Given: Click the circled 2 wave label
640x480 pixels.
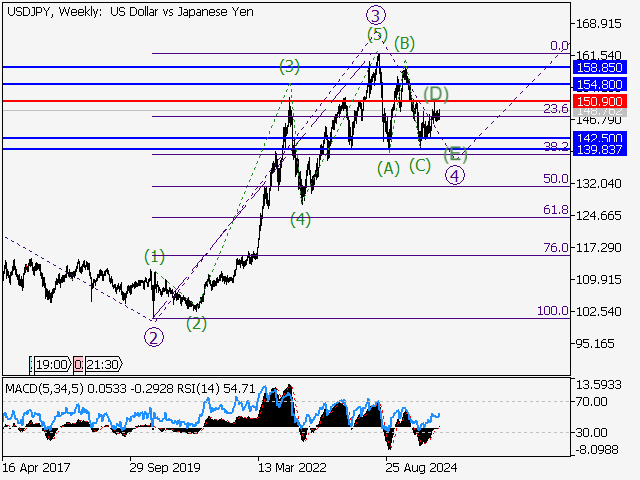Looking at the screenshot, I should coord(153,337).
